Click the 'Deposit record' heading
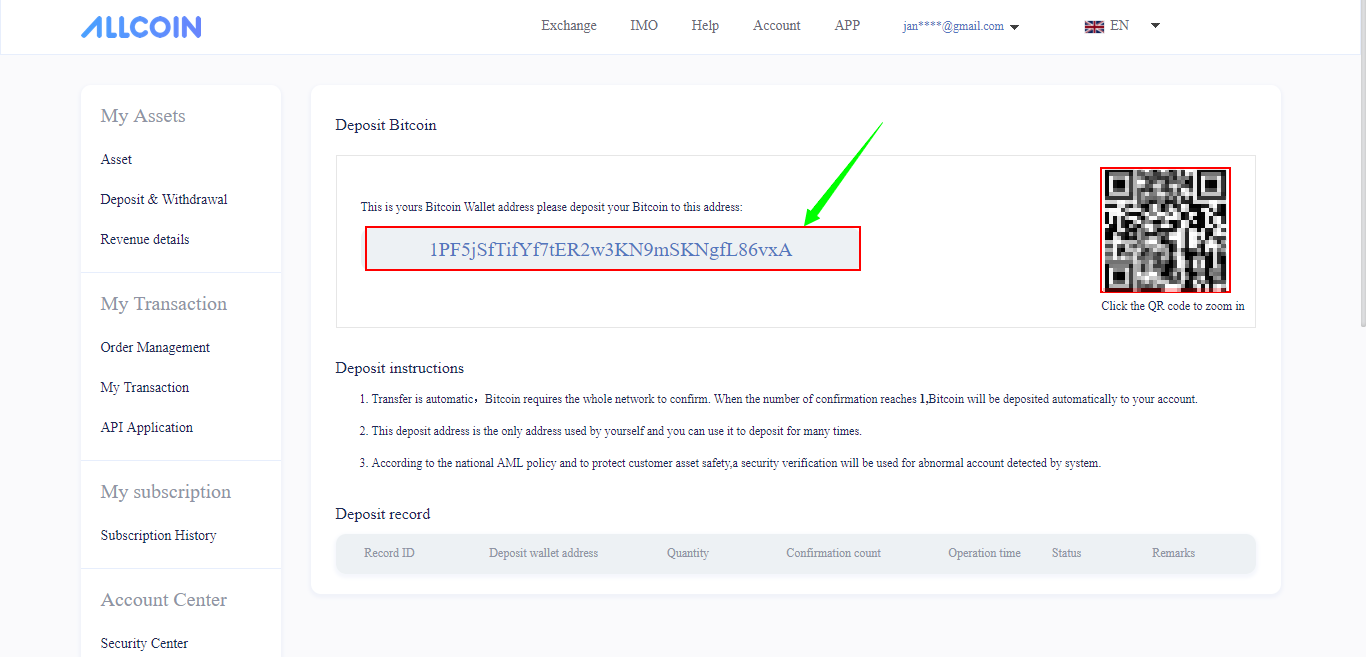This screenshot has height=657, width=1366. (383, 515)
